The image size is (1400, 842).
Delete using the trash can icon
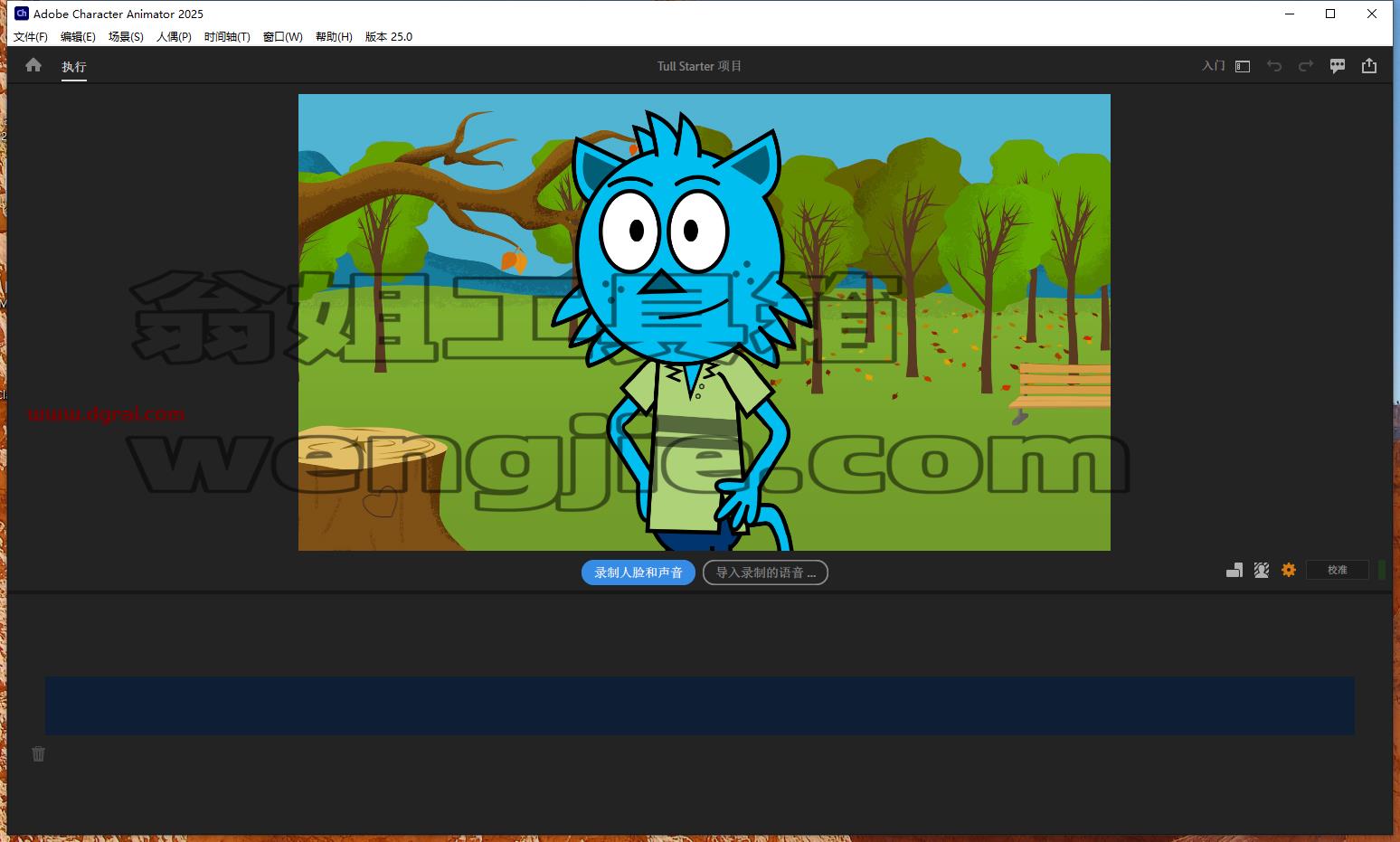(38, 754)
